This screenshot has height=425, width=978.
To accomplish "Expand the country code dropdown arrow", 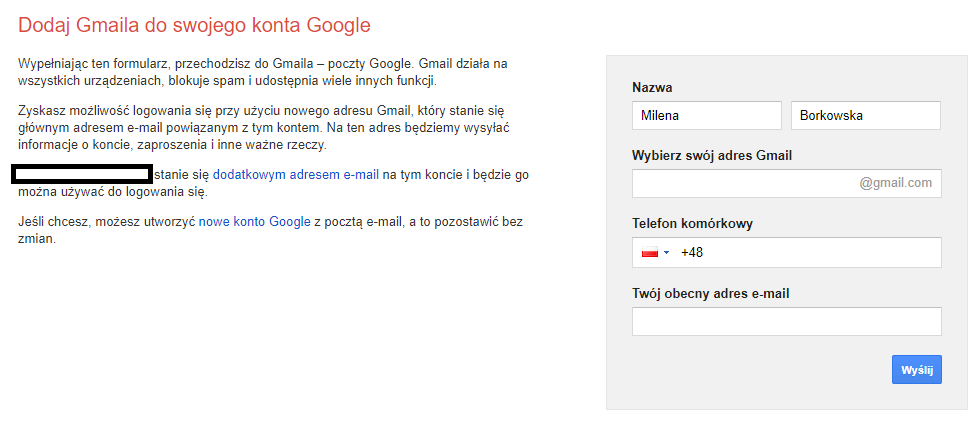I will (x=666, y=253).
